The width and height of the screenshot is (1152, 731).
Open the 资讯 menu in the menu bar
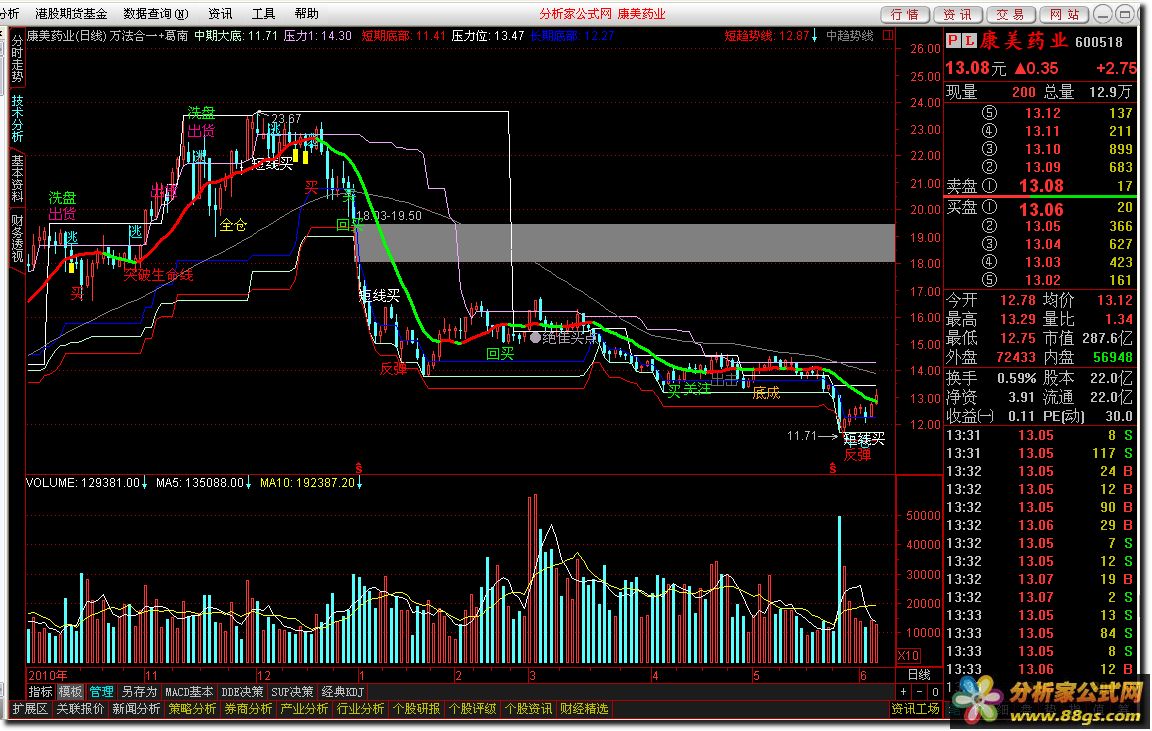[x=220, y=13]
